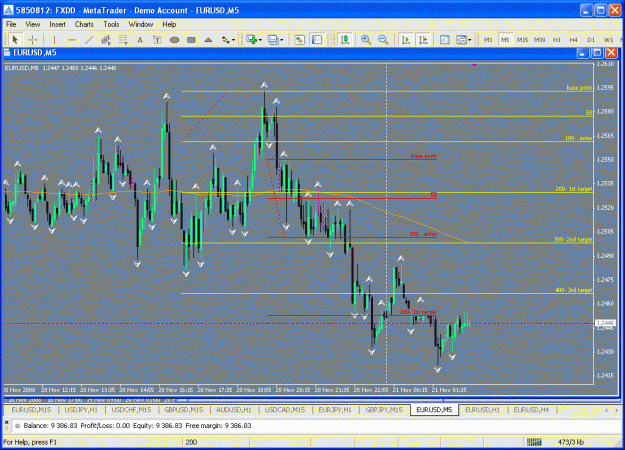The width and height of the screenshot is (625, 450).
Task: Toggle chart auto scroll
Action: [406, 39]
